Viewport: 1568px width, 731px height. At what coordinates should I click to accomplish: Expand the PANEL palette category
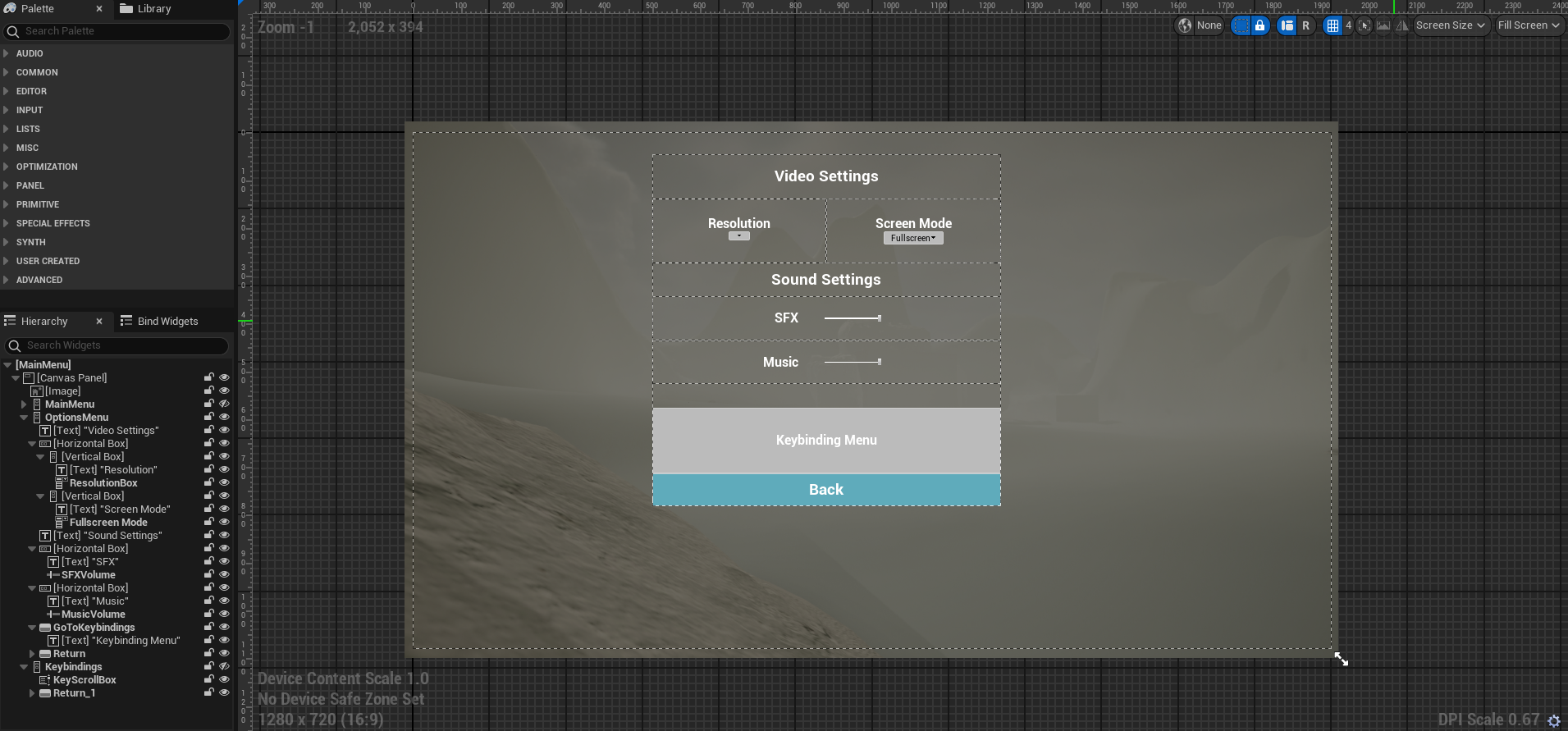coord(6,185)
